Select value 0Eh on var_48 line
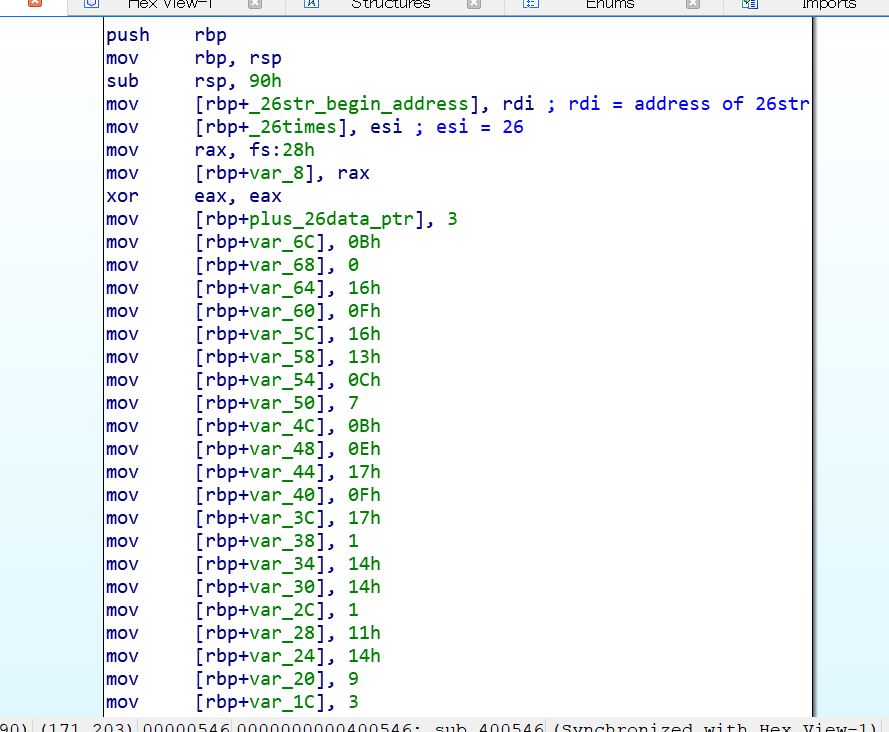Viewport: 889px width, 732px height. (x=364, y=449)
